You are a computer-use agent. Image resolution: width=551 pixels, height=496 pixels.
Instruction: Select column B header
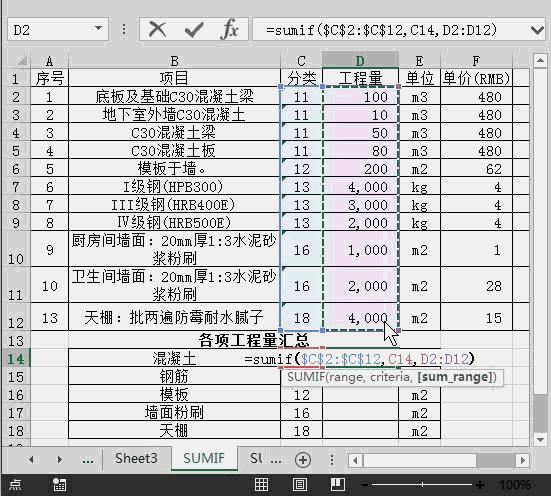[174, 61]
